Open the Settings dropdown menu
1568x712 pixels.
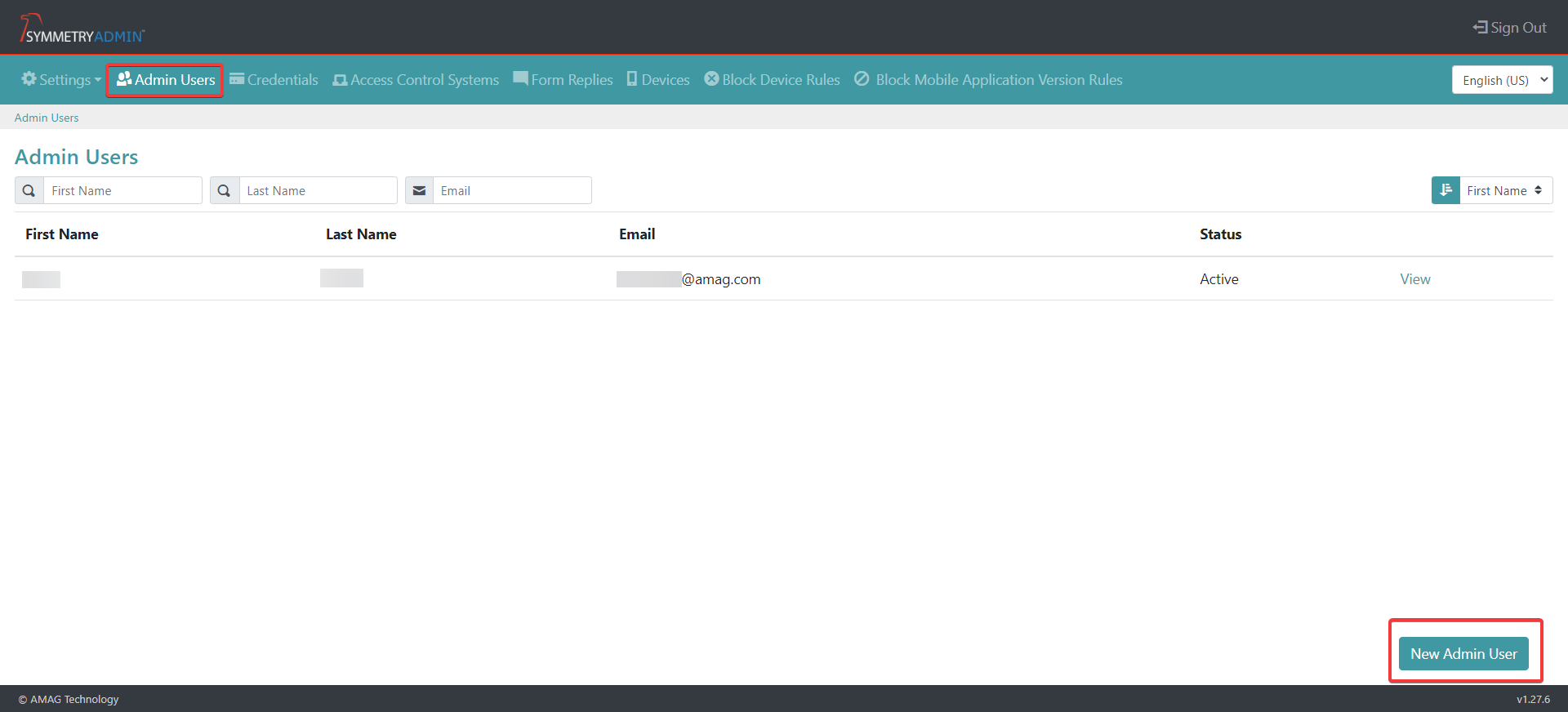click(x=61, y=79)
